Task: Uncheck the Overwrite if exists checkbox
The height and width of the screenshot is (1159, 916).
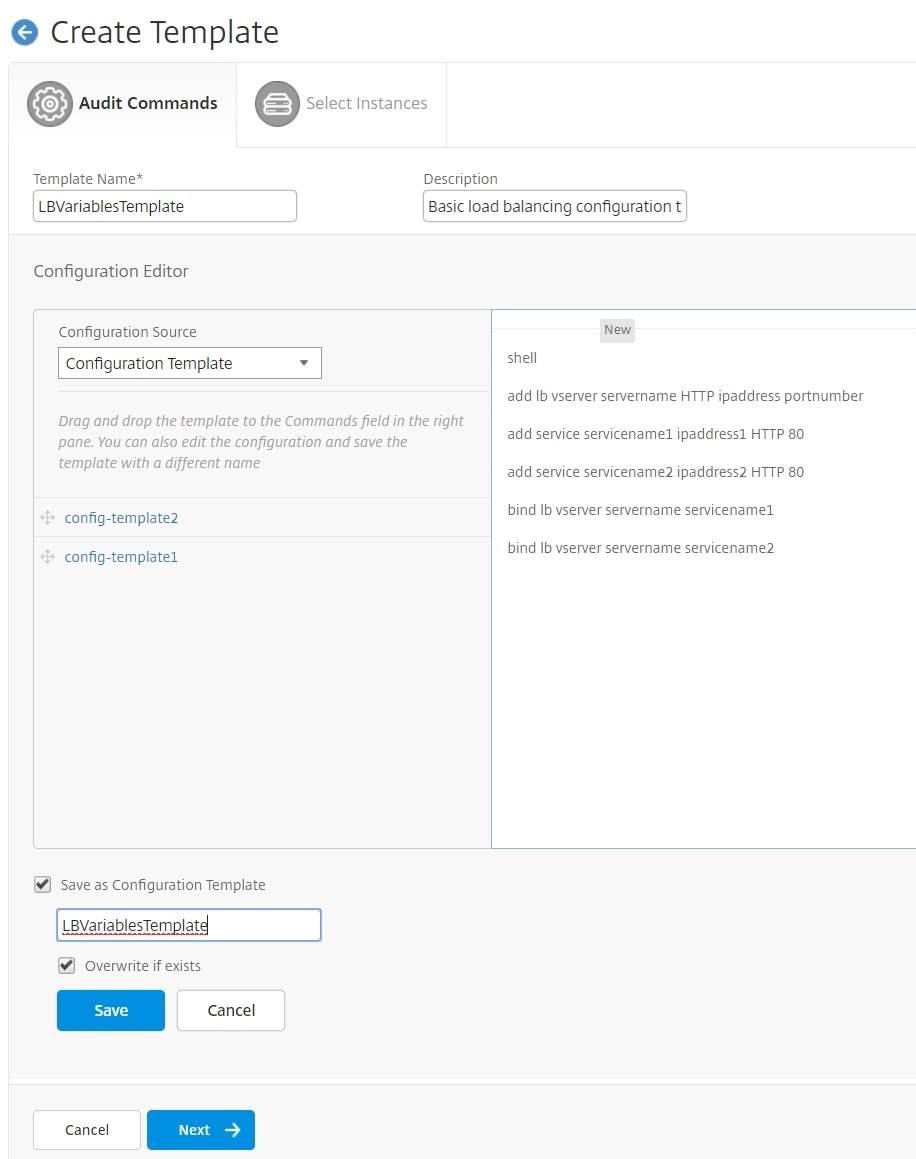Action: coord(67,965)
